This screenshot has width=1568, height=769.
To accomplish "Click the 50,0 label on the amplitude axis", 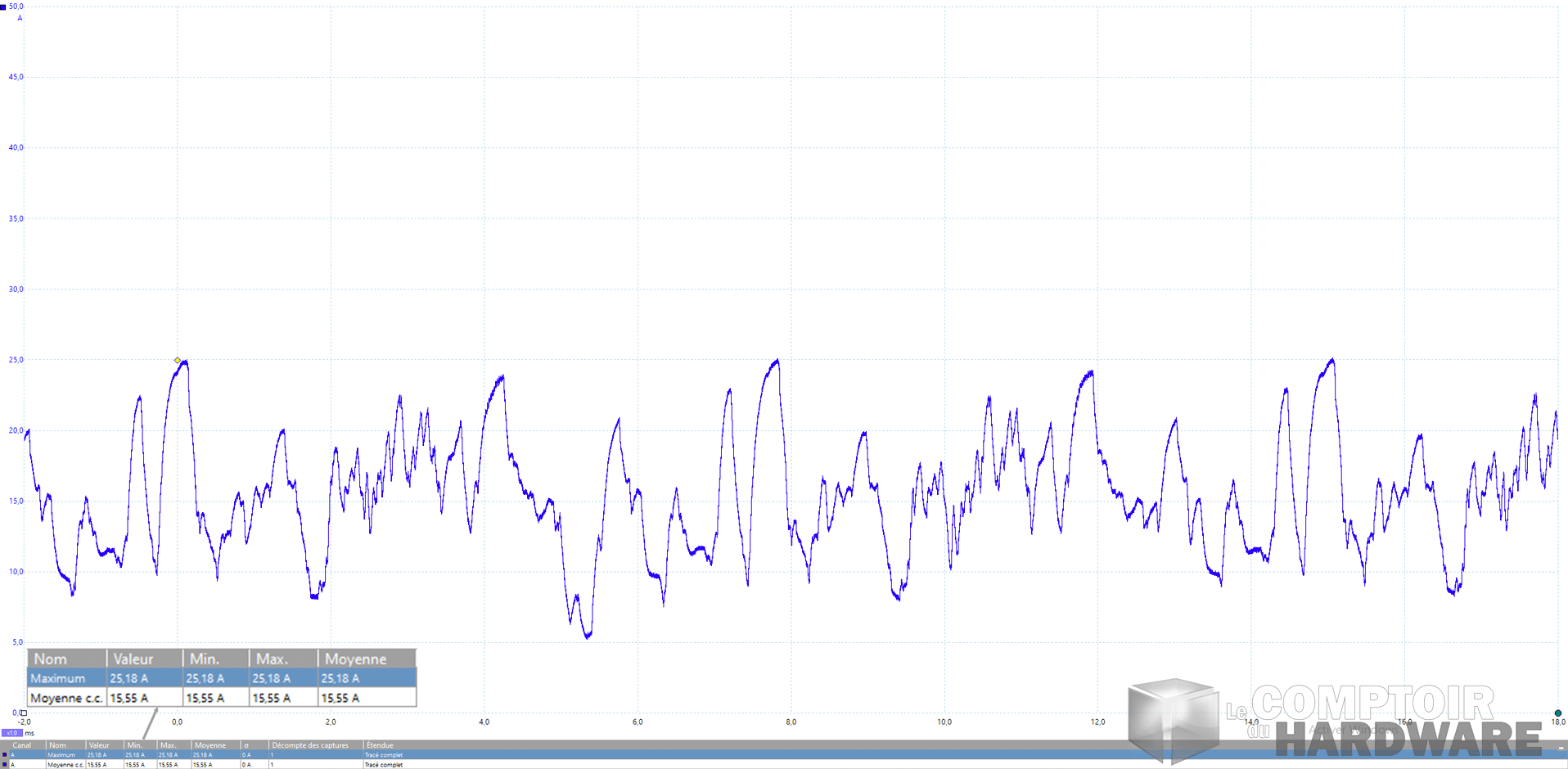I will (16, 7).
